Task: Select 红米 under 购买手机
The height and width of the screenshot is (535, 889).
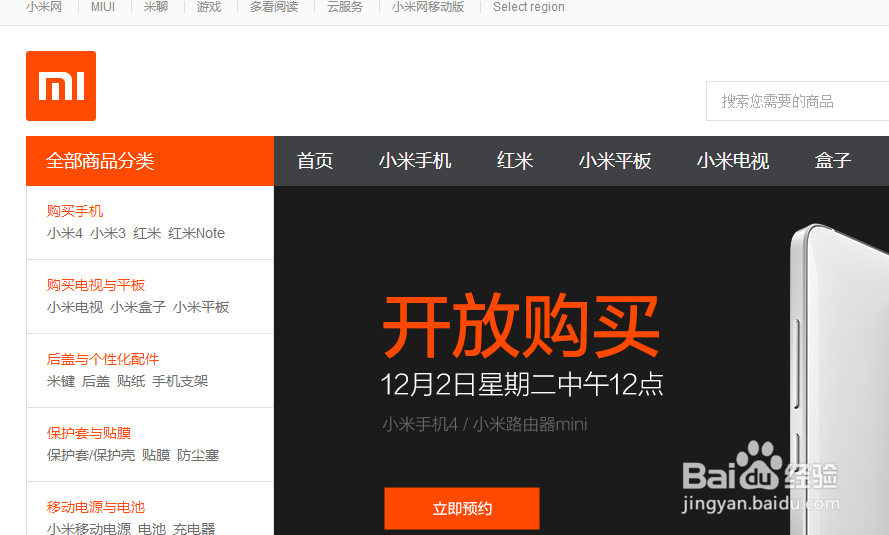Action: coord(147,233)
